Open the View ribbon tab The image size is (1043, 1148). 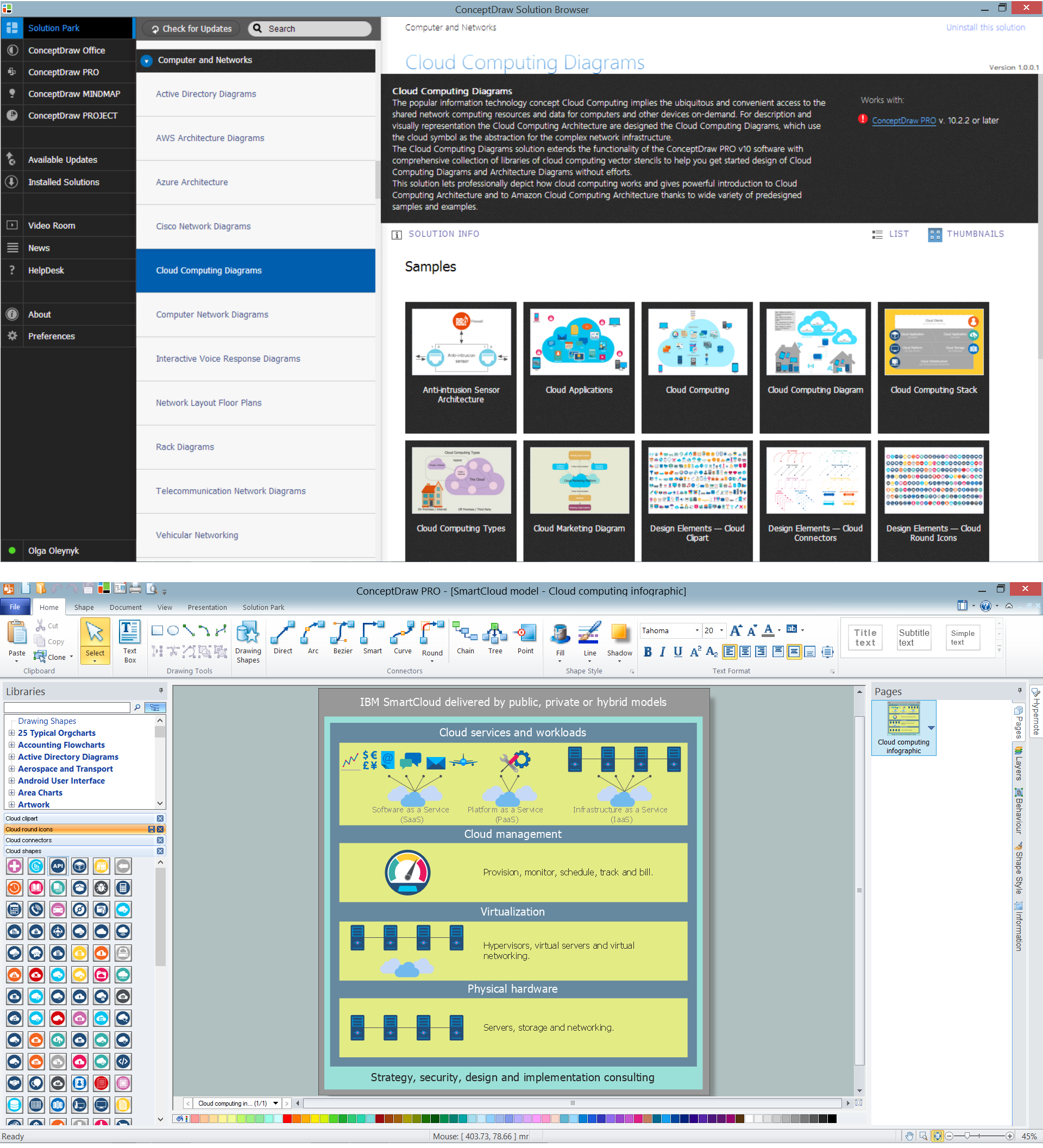(165, 607)
